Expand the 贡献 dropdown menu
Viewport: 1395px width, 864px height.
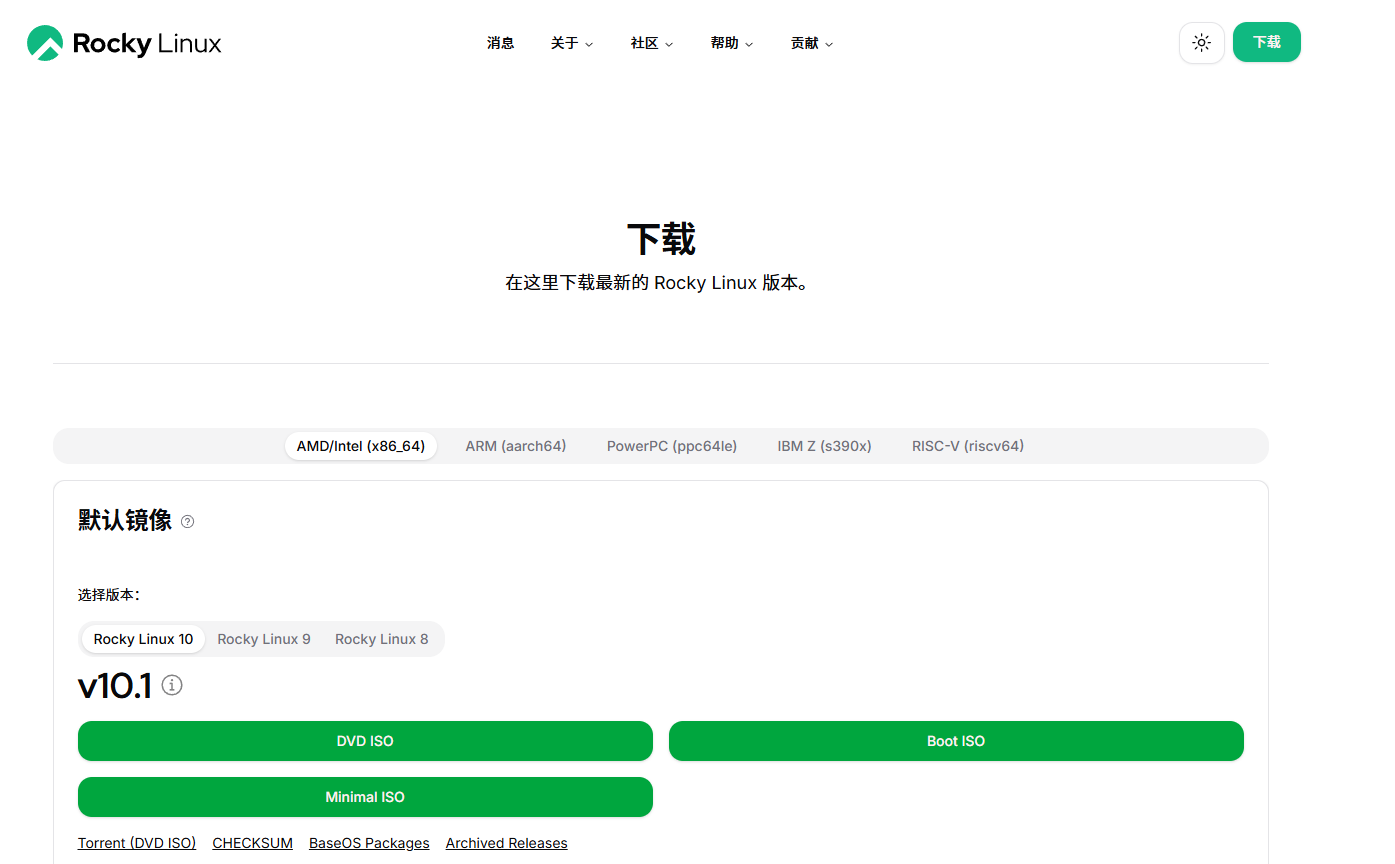[811, 42]
